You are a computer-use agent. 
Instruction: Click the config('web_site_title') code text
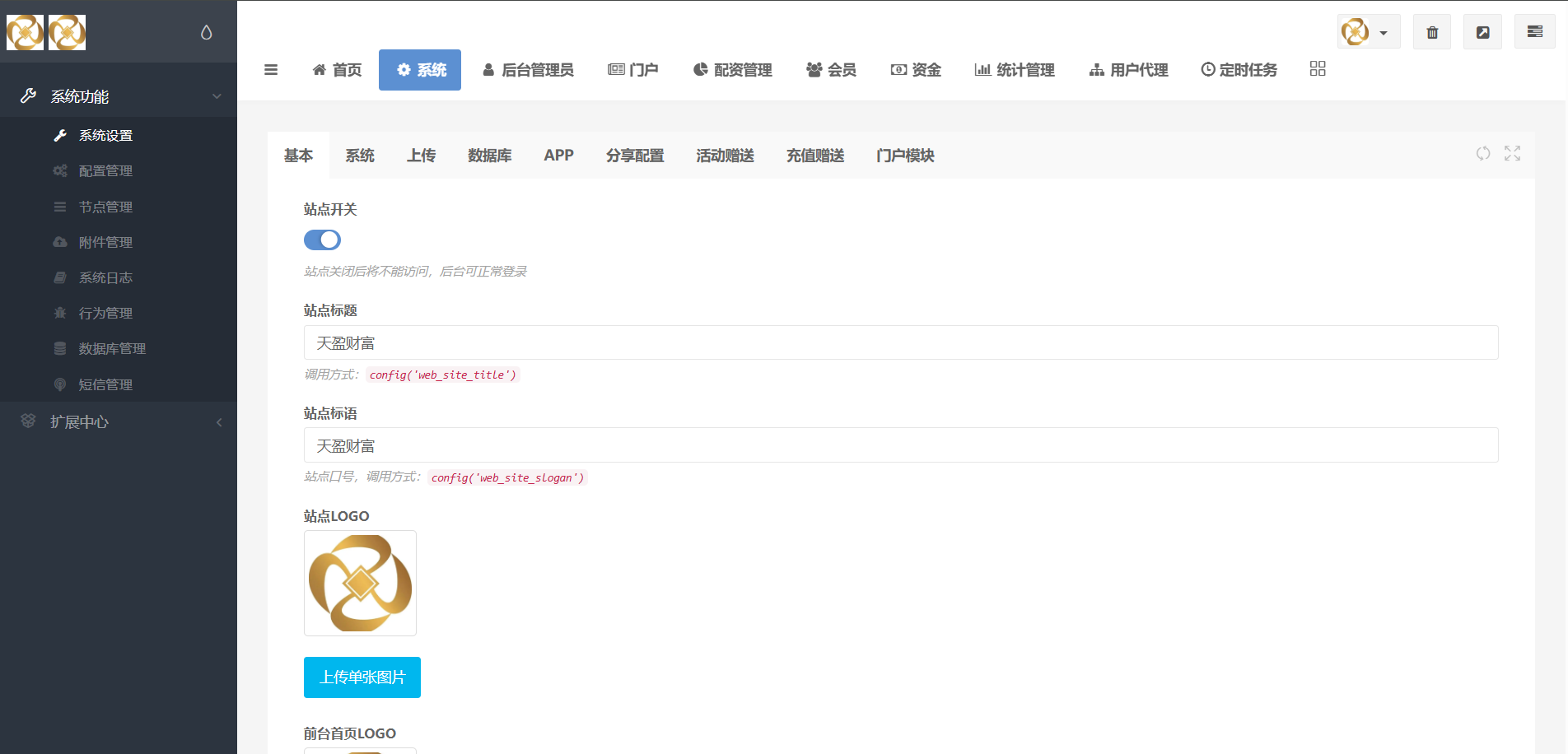443,375
